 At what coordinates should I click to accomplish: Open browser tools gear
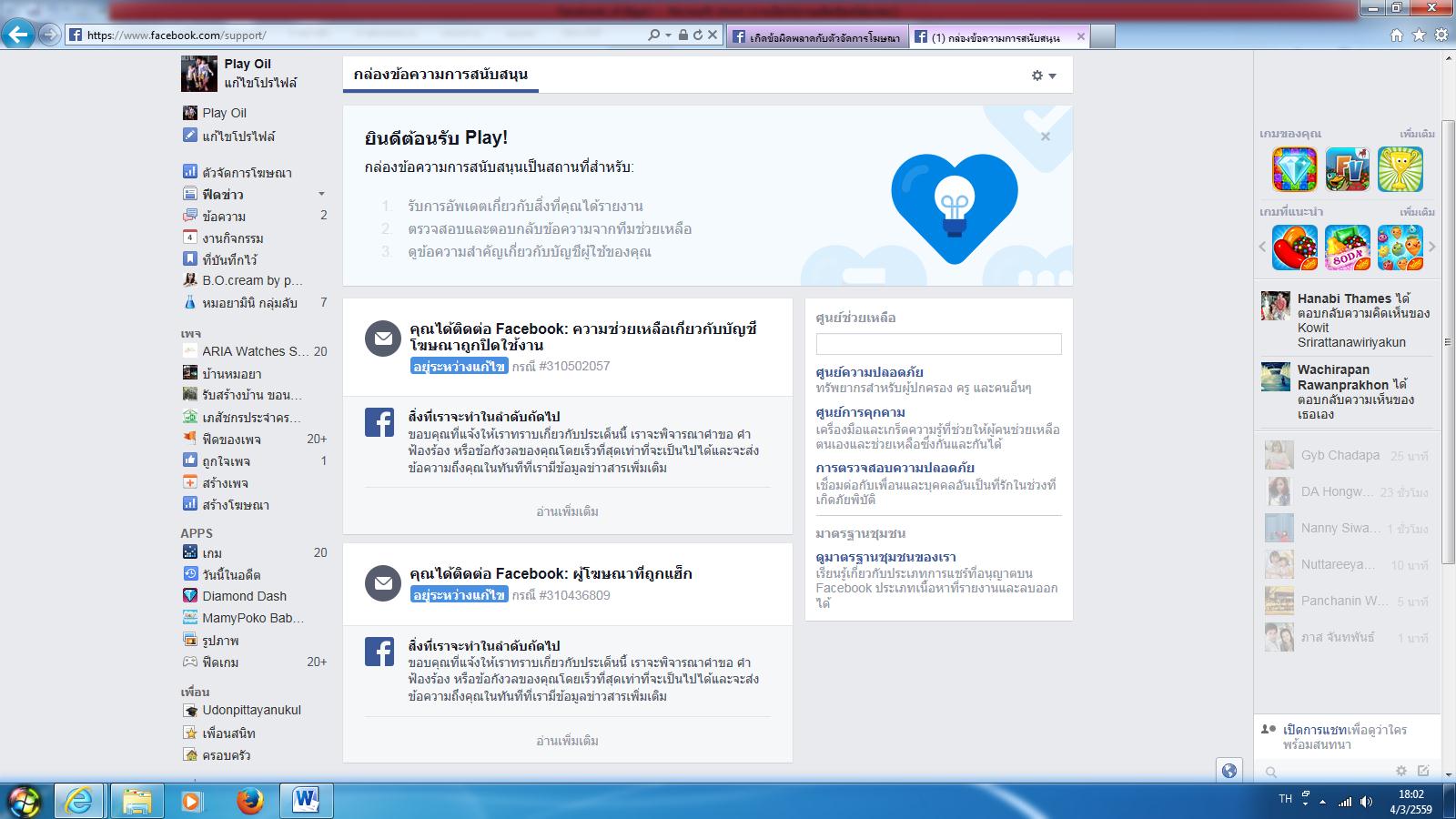pyautogui.click(x=1441, y=35)
